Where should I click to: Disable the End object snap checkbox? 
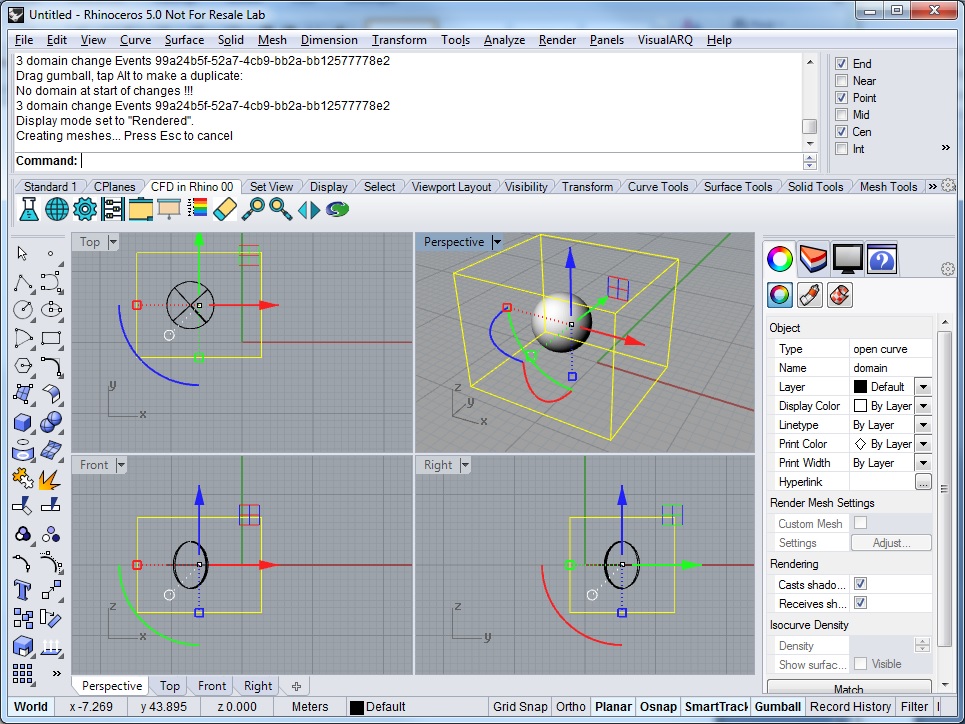click(x=842, y=64)
